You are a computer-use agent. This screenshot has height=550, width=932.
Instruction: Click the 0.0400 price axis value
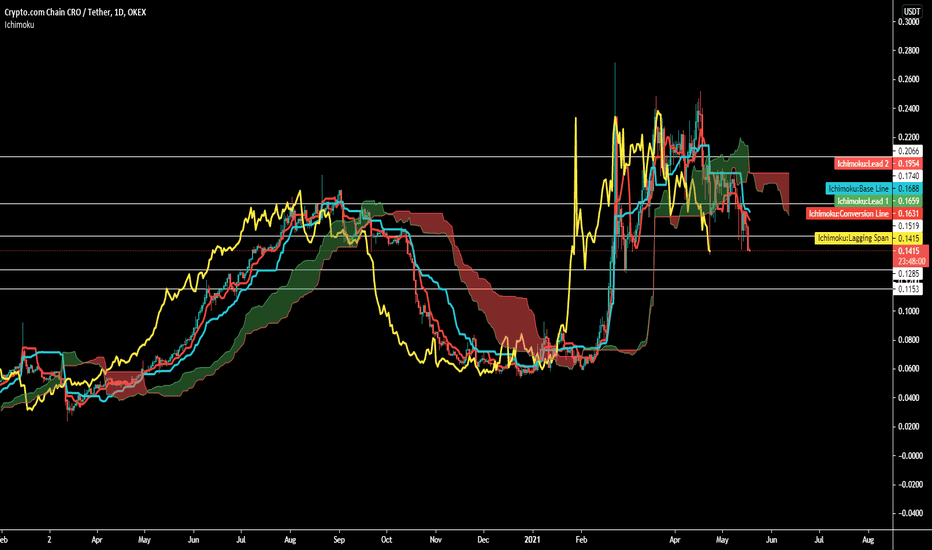point(908,398)
